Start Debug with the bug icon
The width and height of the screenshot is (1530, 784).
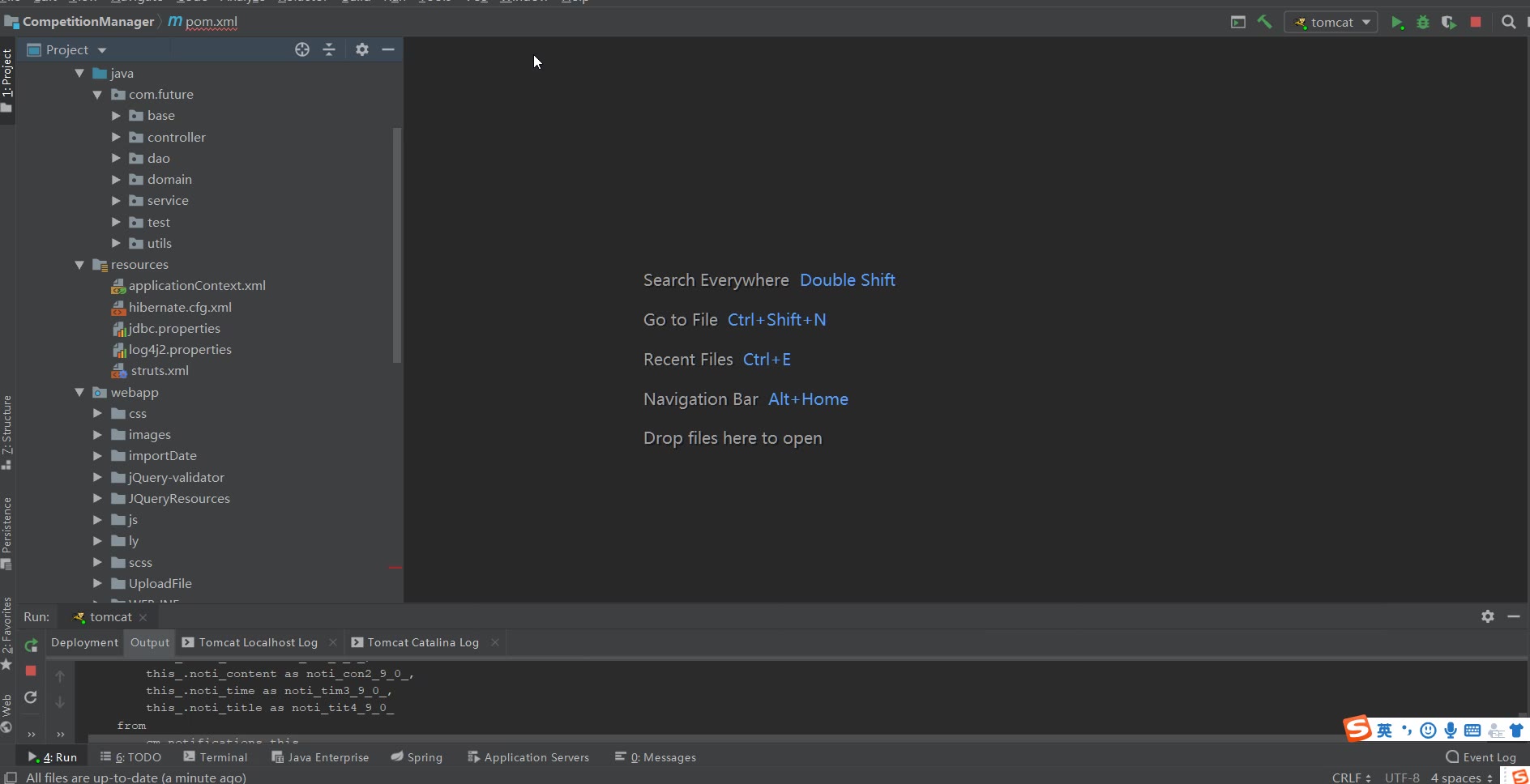(1423, 23)
